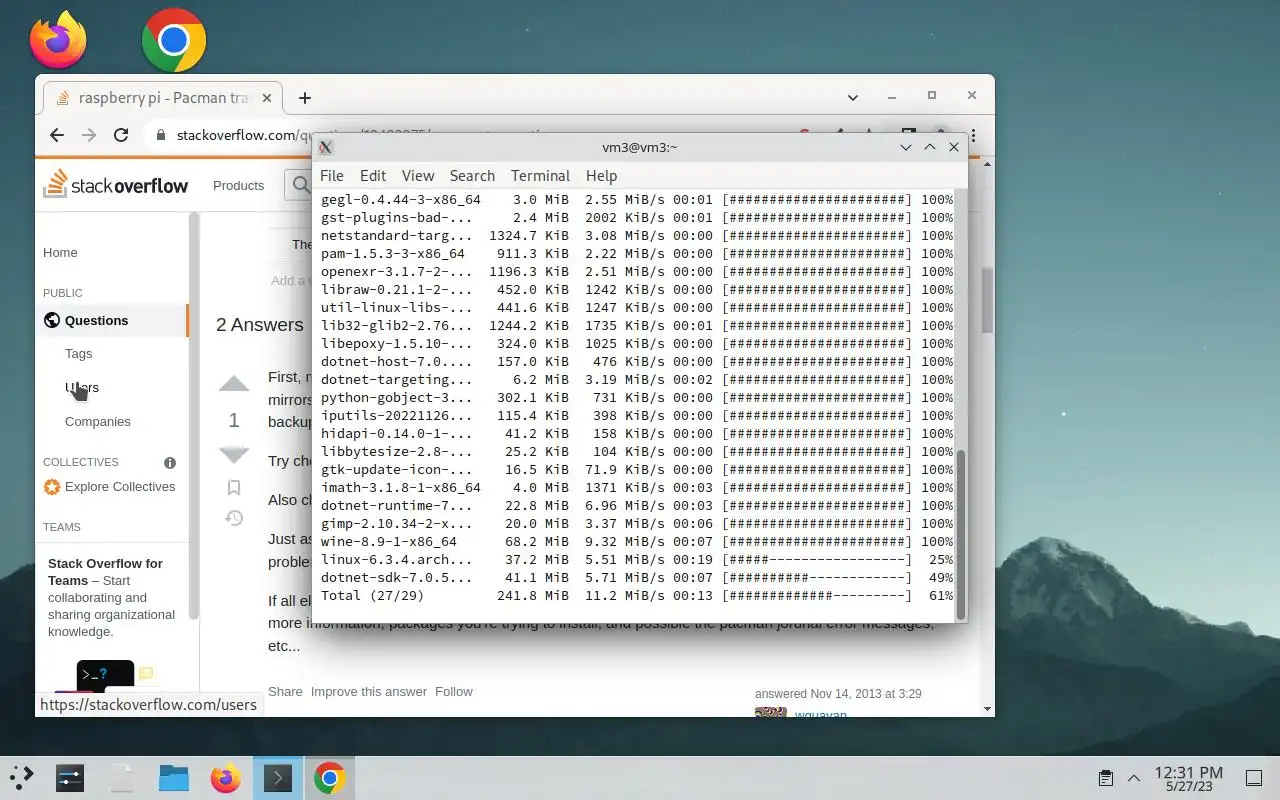
Task: Click the Total (27/29) progress bar
Action: point(817,596)
